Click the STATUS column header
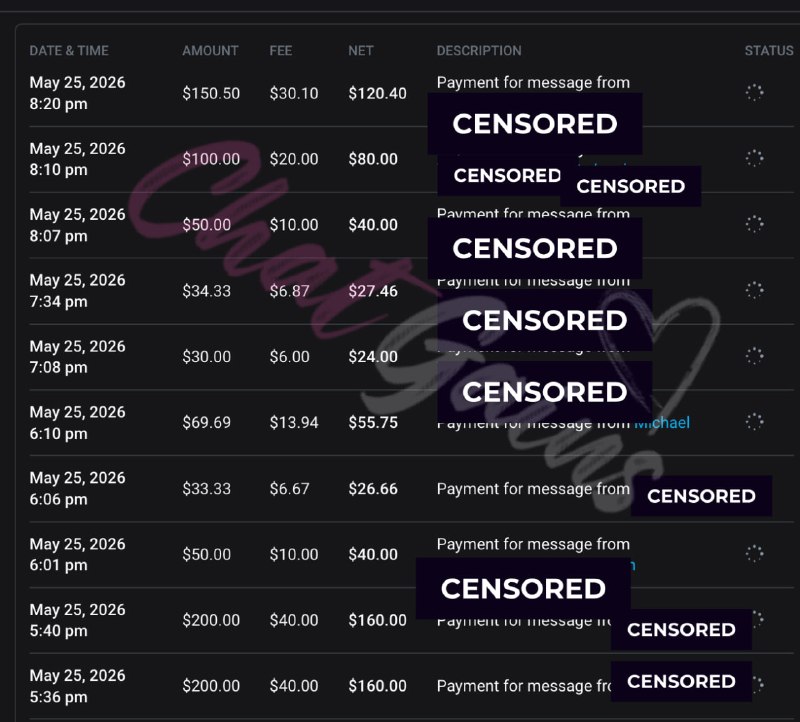Screen dimensions: 800x722 [769, 51]
